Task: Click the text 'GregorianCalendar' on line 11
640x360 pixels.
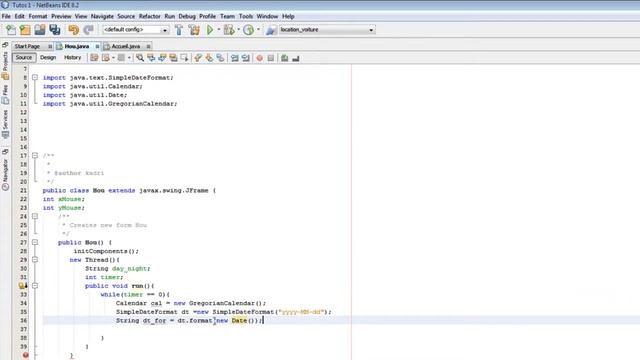Action: (140, 104)
